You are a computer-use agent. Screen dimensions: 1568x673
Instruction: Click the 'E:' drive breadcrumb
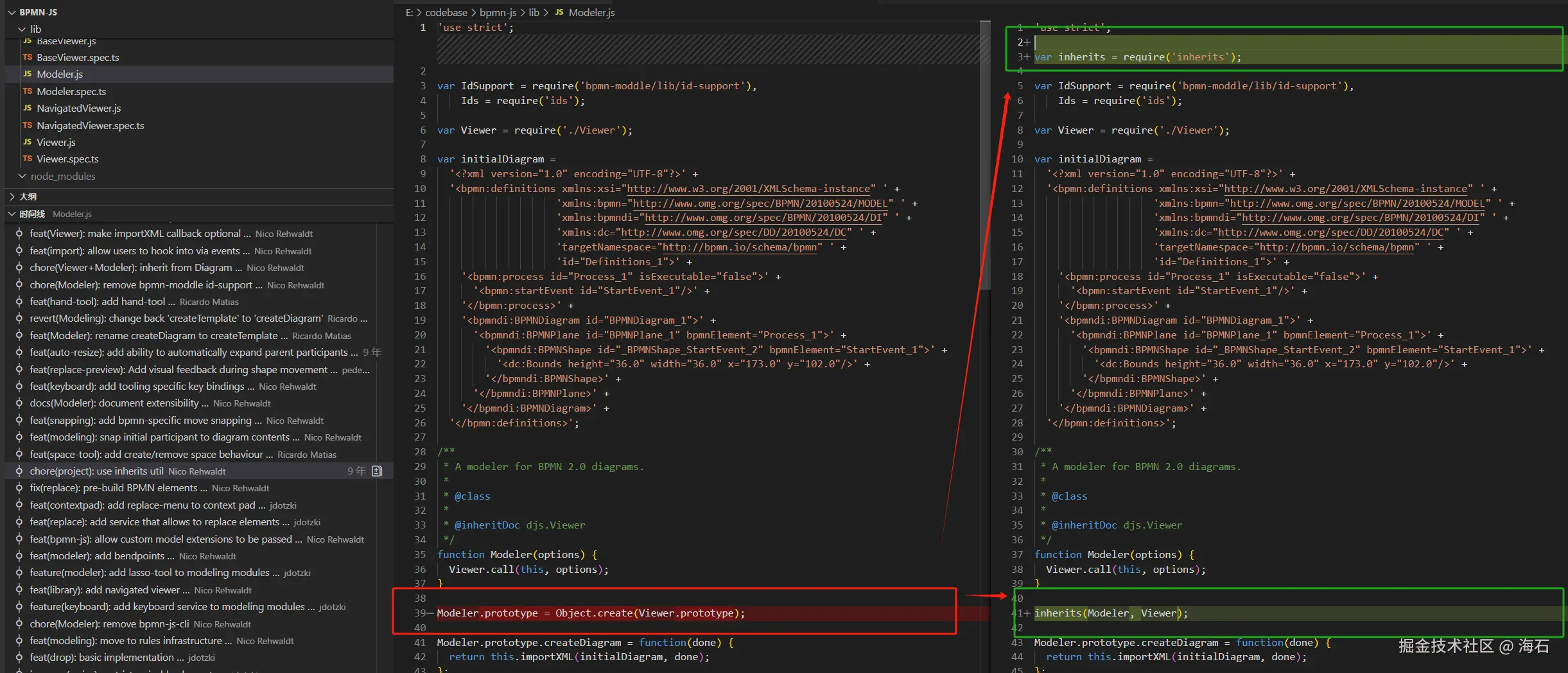click(x=410, y=12)
